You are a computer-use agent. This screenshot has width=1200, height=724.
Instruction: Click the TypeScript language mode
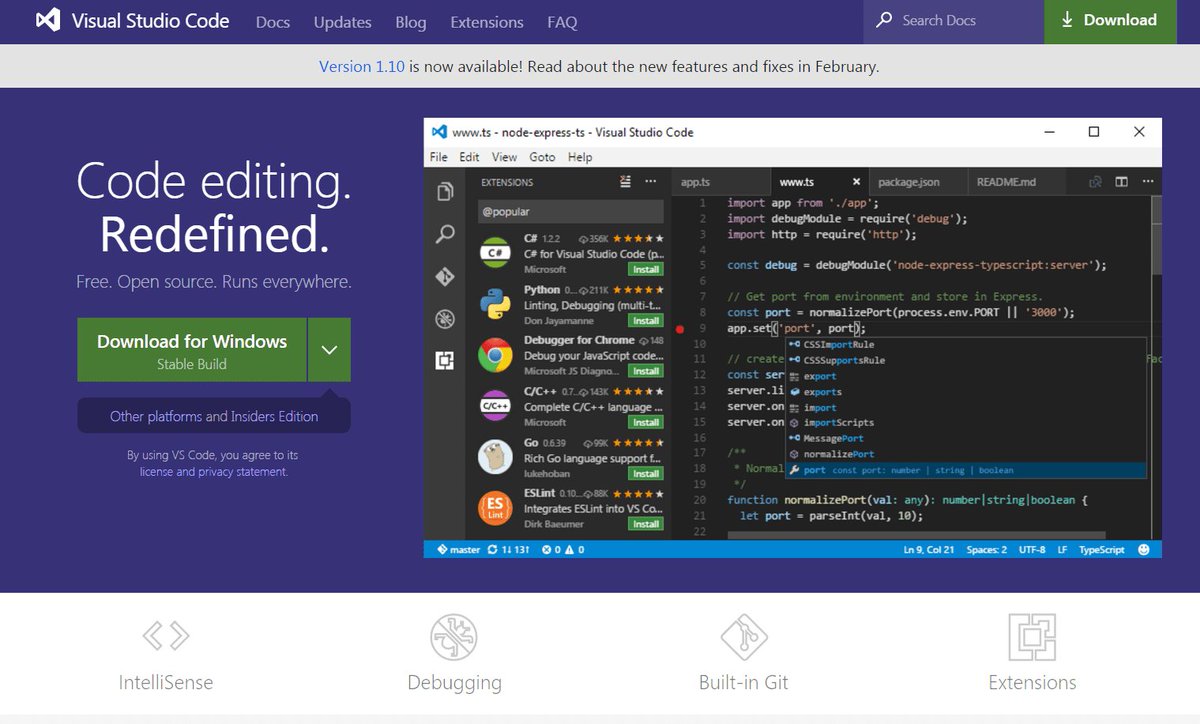click(1101, 550)
